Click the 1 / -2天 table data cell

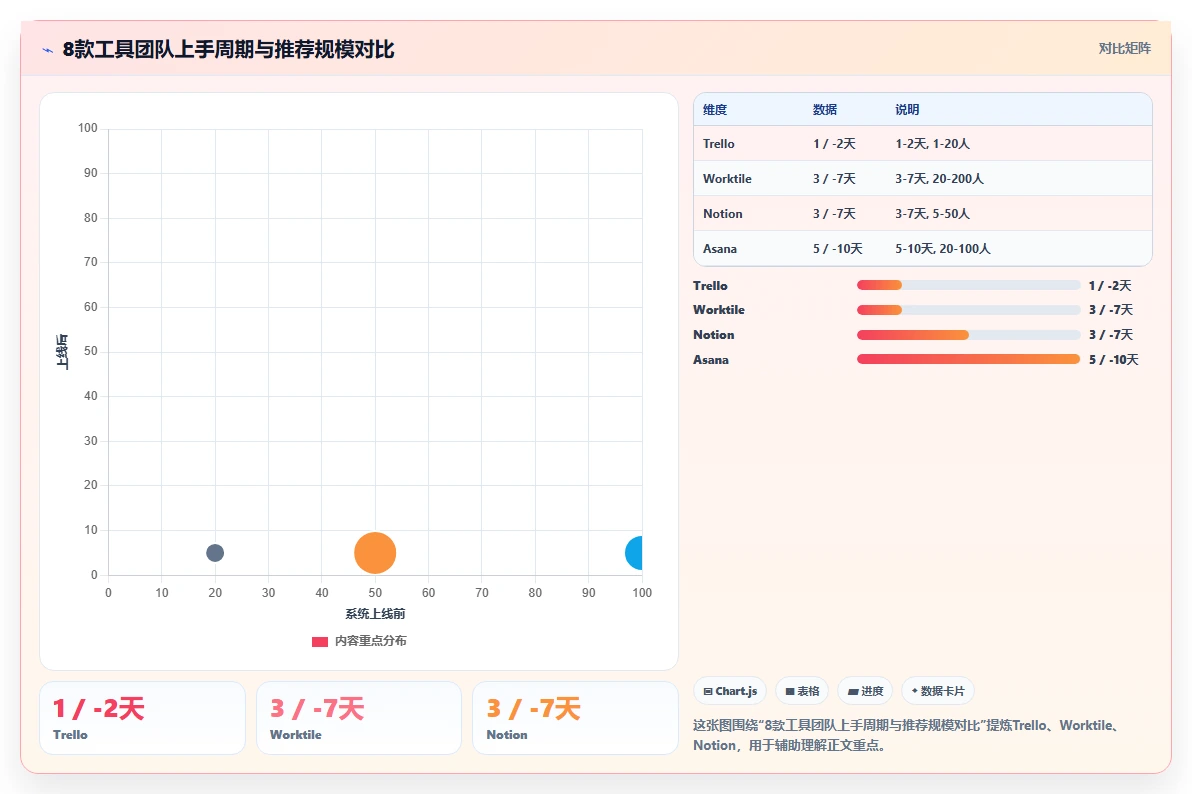(x=834, y=144)
